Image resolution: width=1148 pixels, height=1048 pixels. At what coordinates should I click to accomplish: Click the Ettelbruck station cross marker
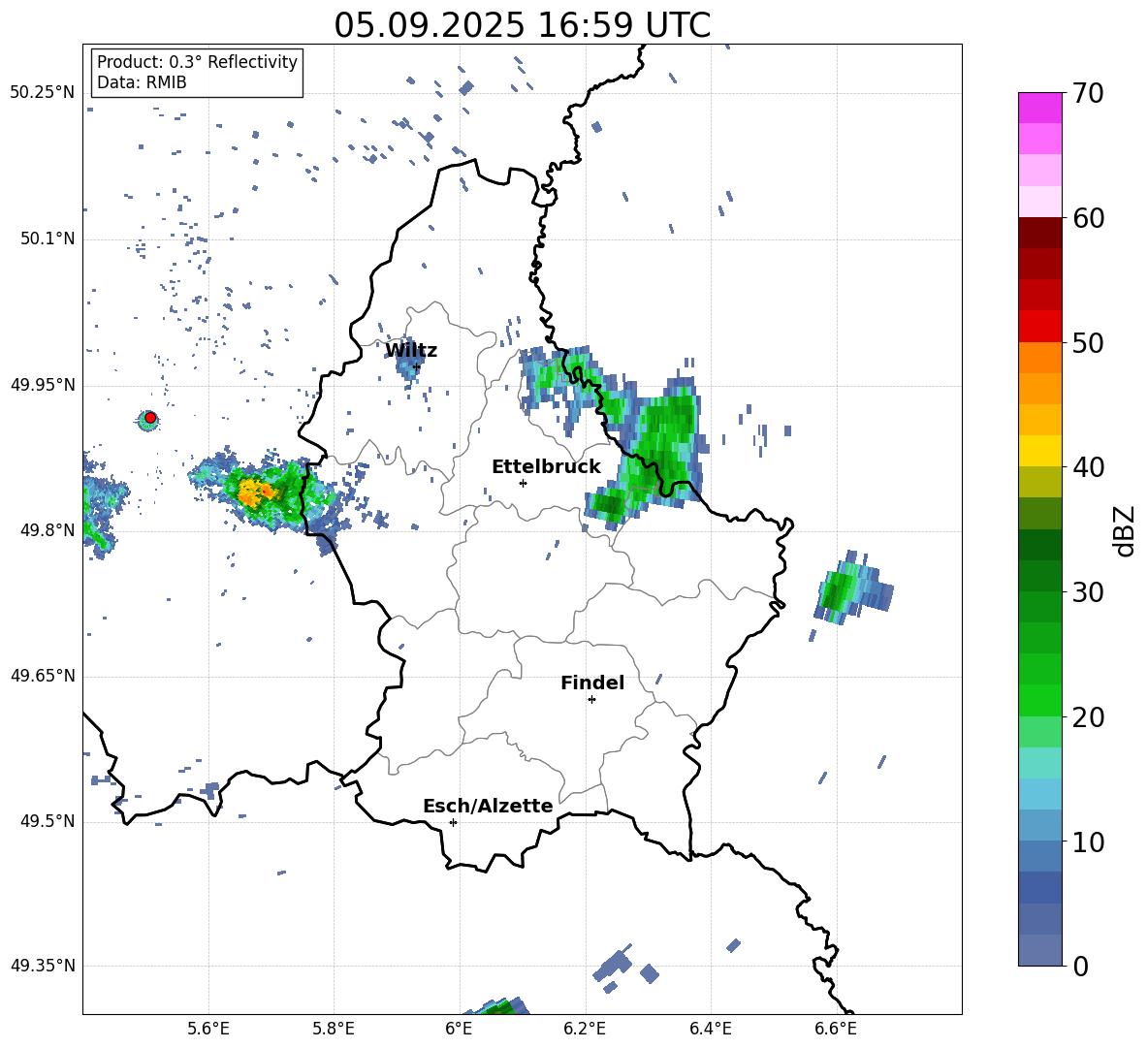click(523, 483)
